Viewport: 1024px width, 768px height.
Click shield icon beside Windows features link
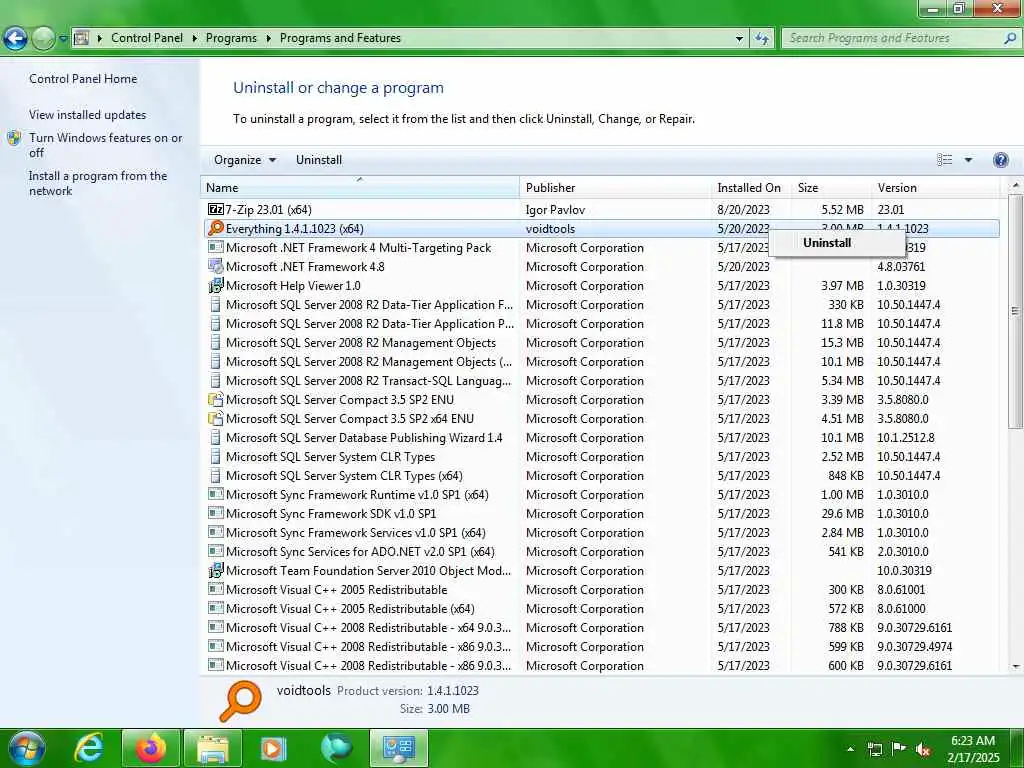(x=14, y=138)
